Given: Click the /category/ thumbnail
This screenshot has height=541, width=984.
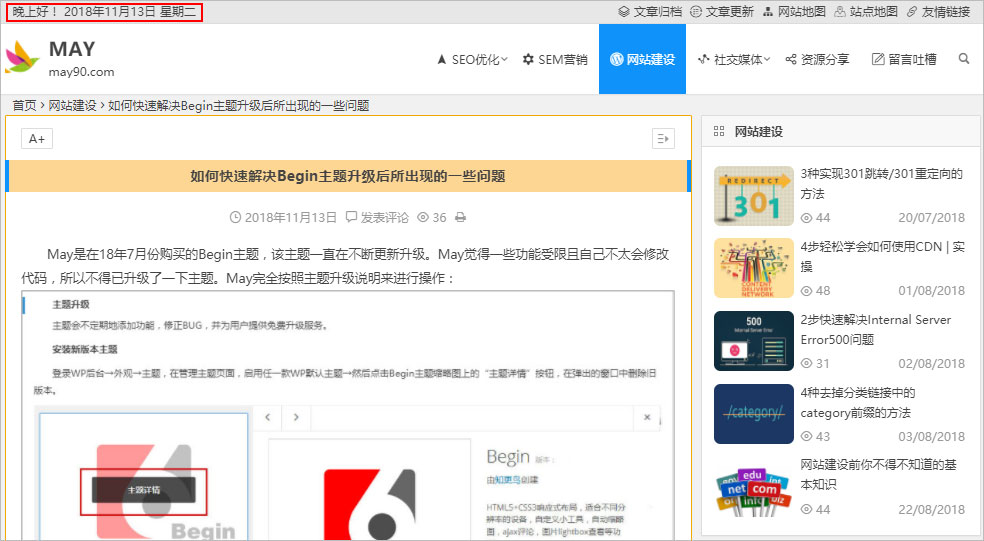Looking at the screenshot, I should pyautogui.click(x=754, y=414).
